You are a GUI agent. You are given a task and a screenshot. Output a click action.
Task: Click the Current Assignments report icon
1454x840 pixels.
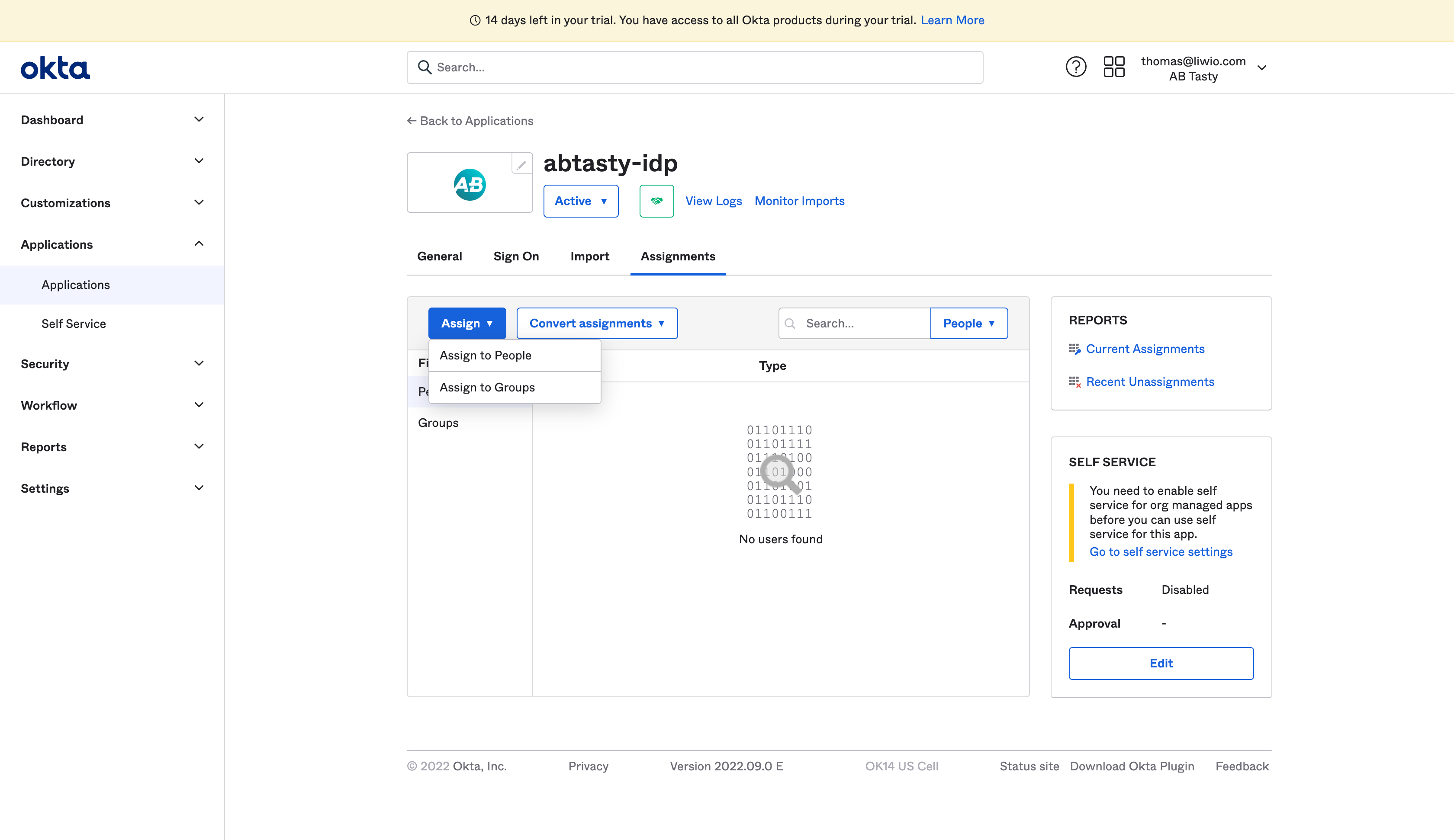1074,349
